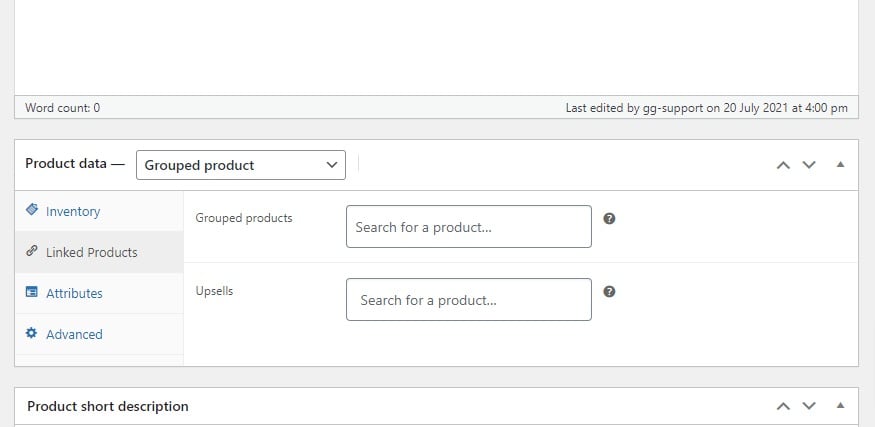This screenshot has height=427, width=875.
Task: Collapse the Product short description panel
Action: (x=840, y=406)
